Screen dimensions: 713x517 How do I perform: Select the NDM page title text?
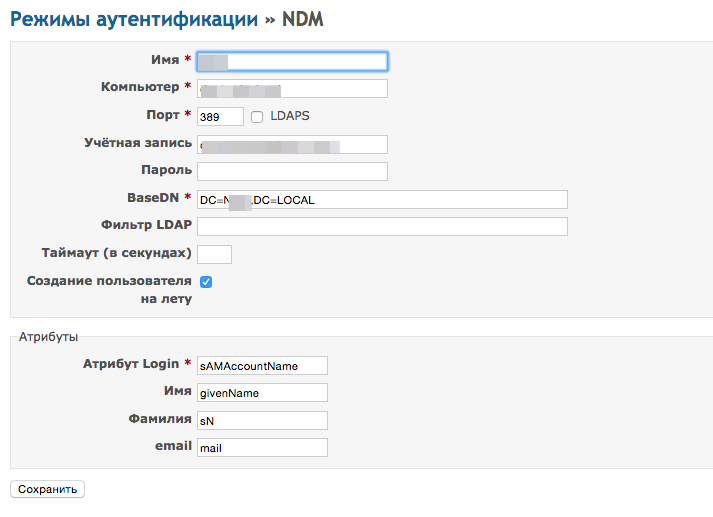(x=303, y=20)
